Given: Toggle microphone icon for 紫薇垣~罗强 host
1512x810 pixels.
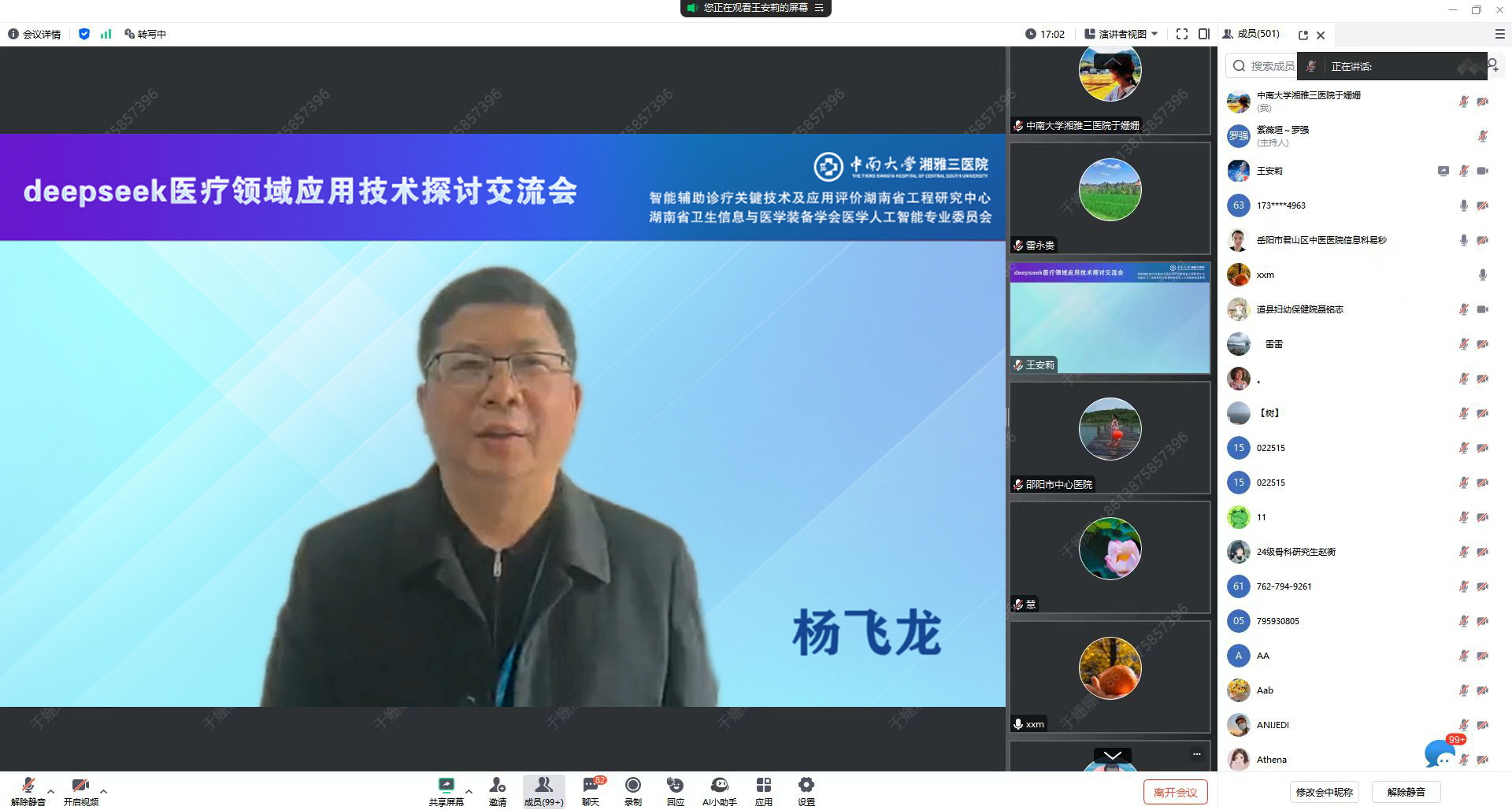Looking at the screenshot, I should pos(1483,136).
